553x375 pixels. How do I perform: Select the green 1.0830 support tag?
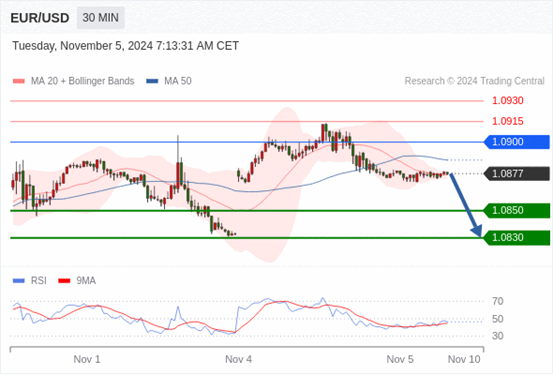pos(517,238)
